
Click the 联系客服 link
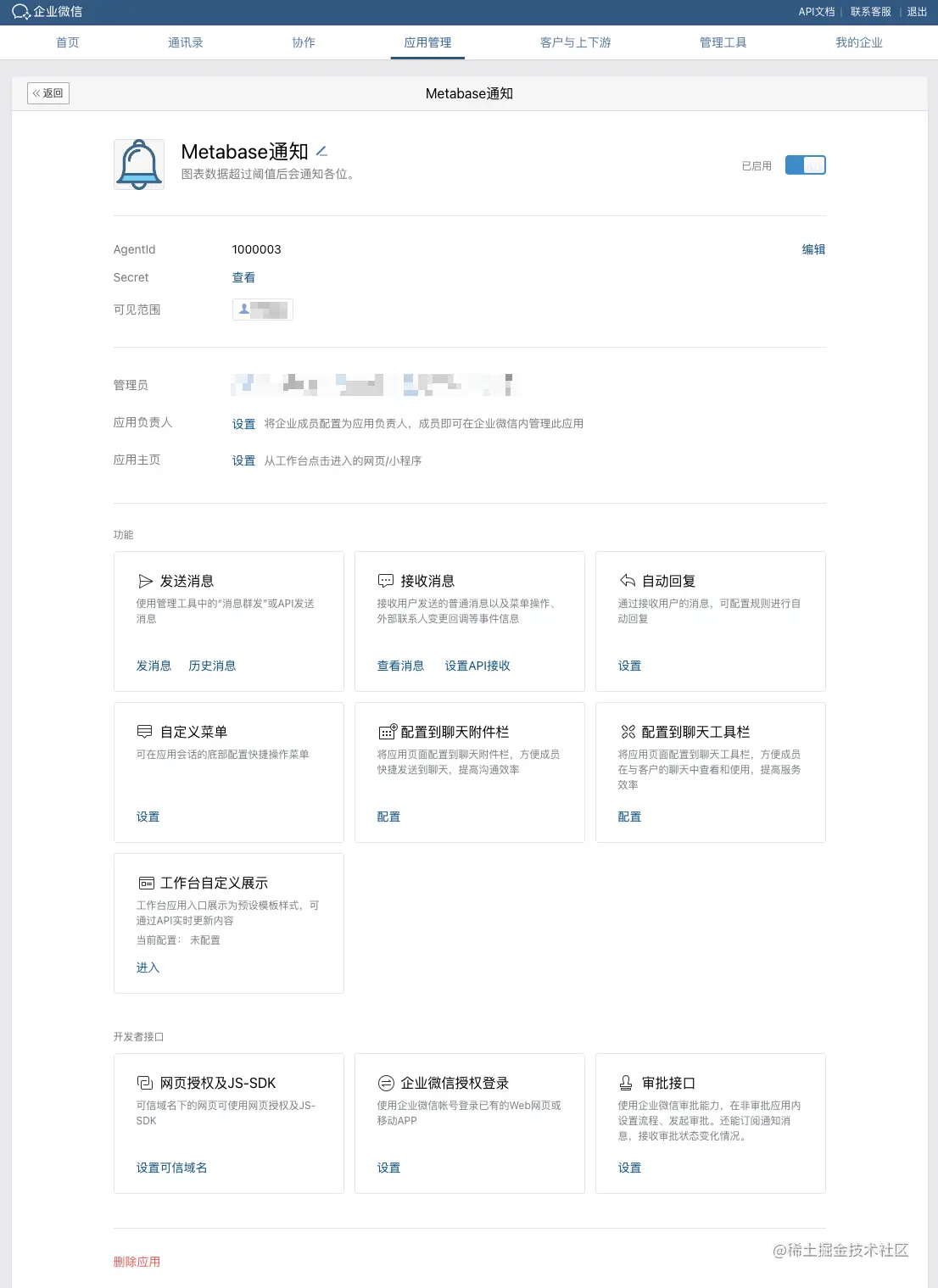pos(871,12)
